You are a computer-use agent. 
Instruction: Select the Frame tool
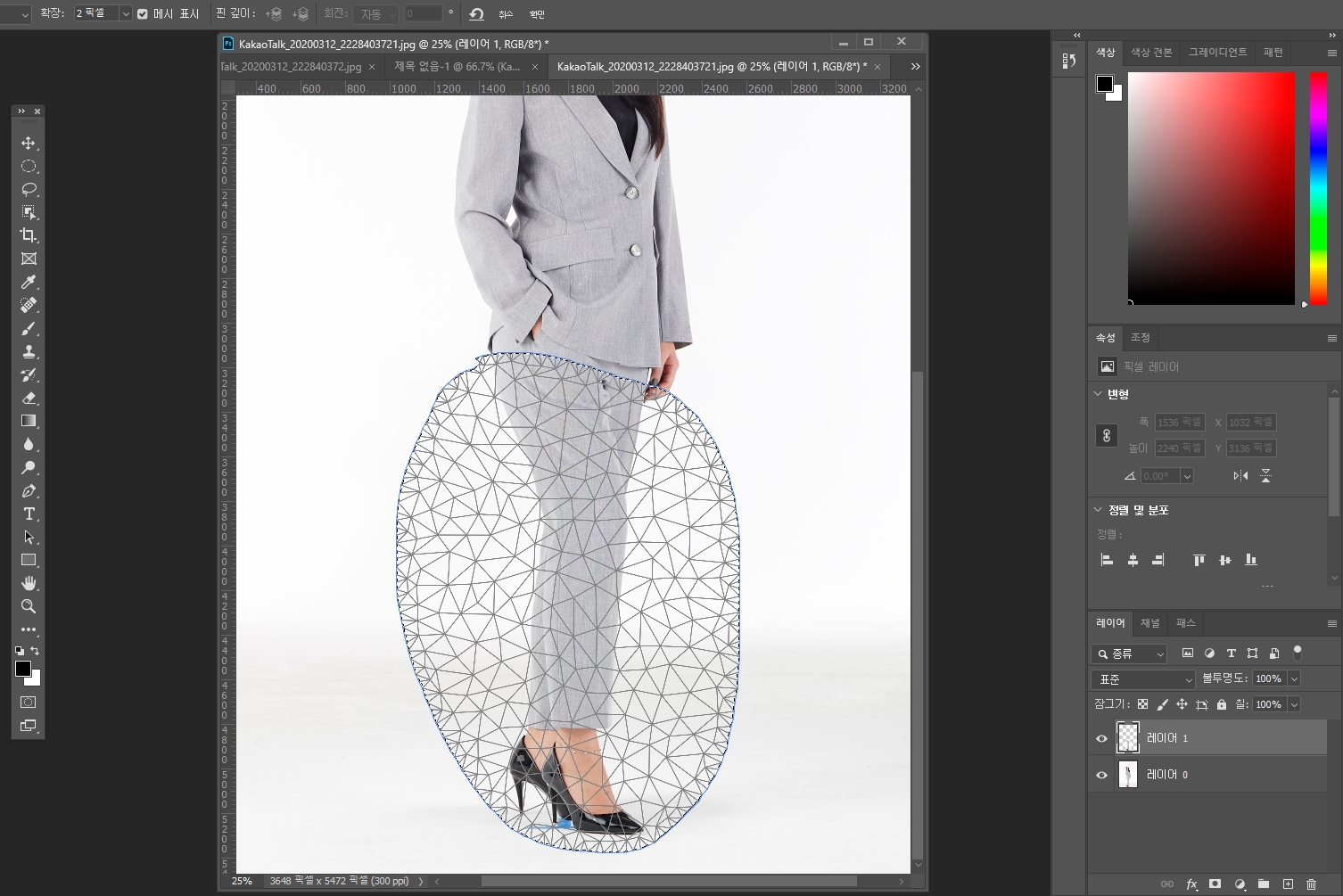[x=29, y=259]
